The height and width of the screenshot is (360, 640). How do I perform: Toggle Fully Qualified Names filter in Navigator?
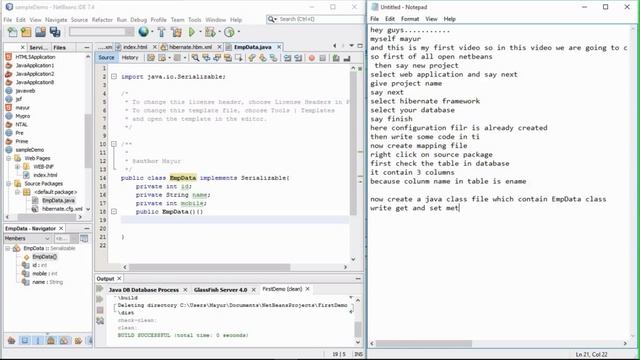[x=78, y=340]
